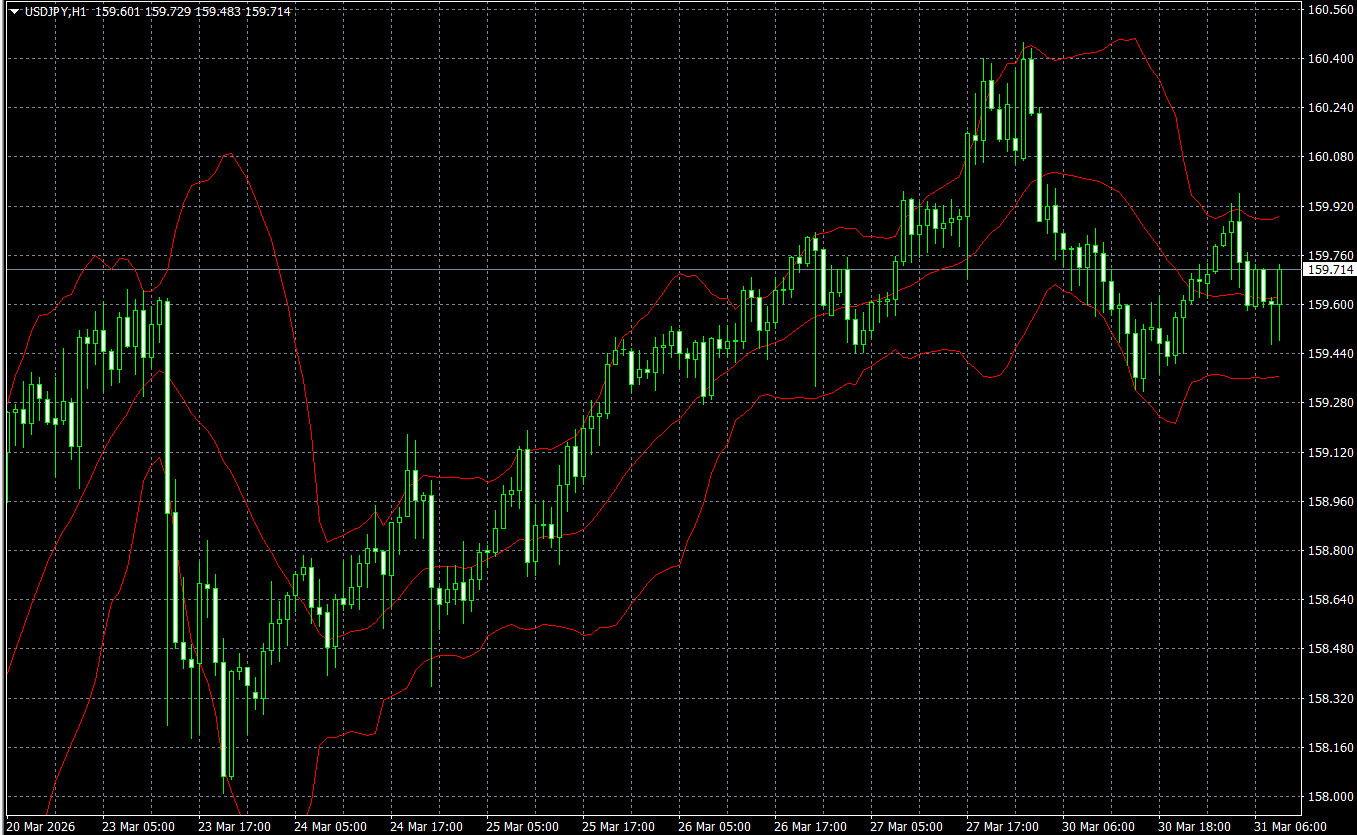
Task: Click the 26 Mar 05:00 time label
Action: click(714, 827)
